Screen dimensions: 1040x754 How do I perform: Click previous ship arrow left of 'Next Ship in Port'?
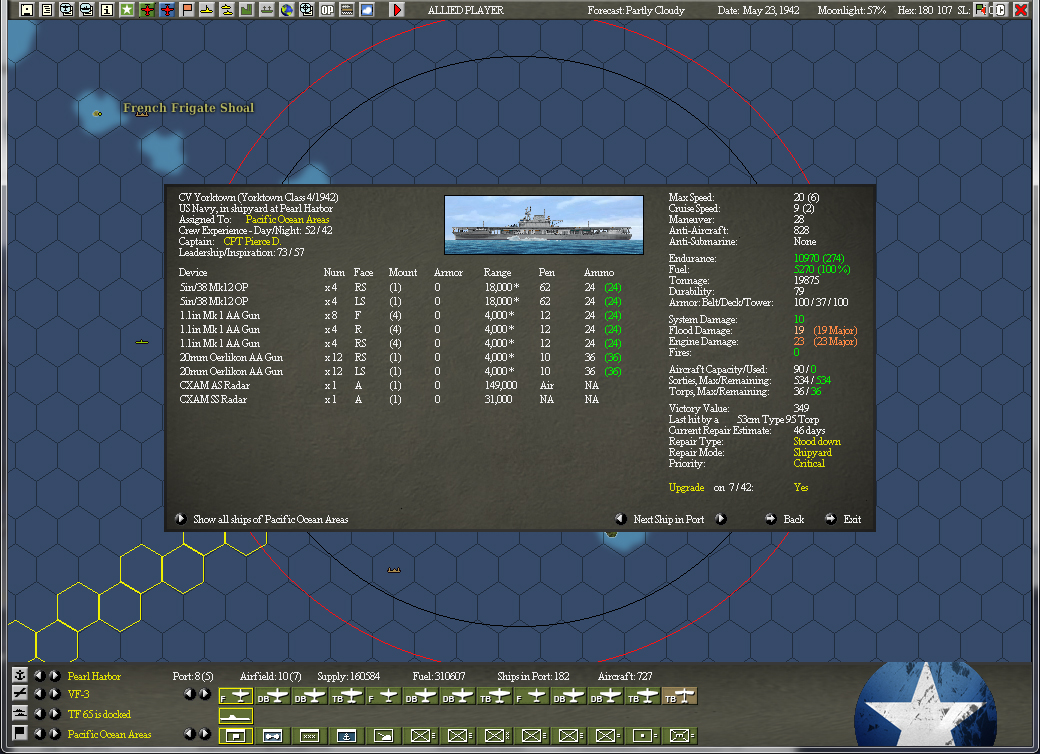[621, 519]
